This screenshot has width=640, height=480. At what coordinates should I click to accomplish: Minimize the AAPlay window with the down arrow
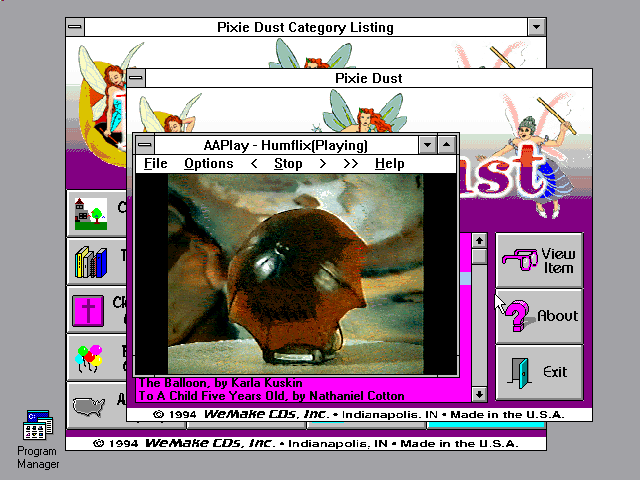[427, 145]
